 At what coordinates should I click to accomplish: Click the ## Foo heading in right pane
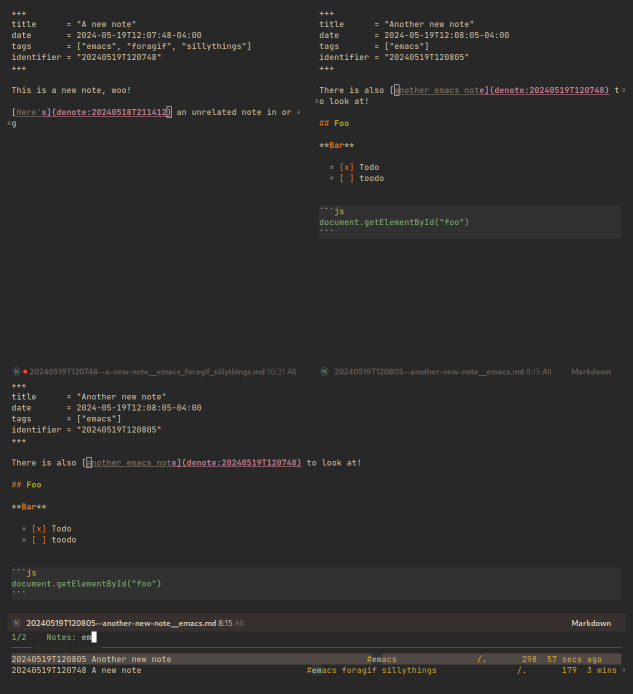click(334, 123)
